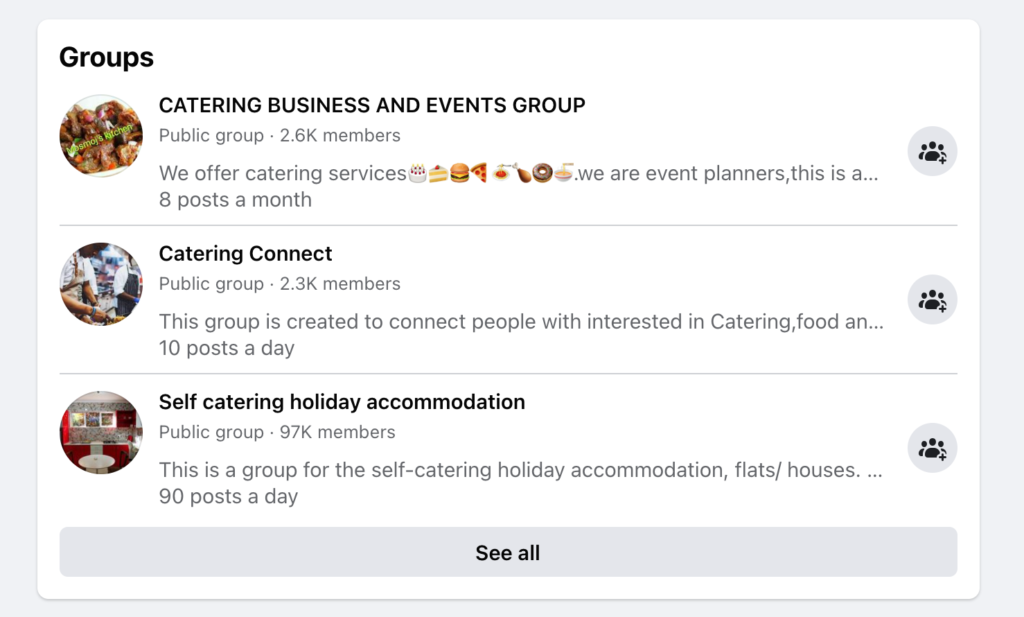Click the '90 posts a day' label
This screenshot has height=617, width=1024.
point(228,496)
